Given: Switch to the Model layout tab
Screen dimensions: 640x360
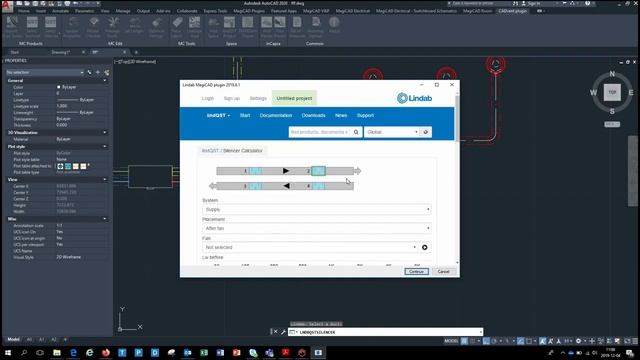Looking at the screenshot, I should click(13, 339).
